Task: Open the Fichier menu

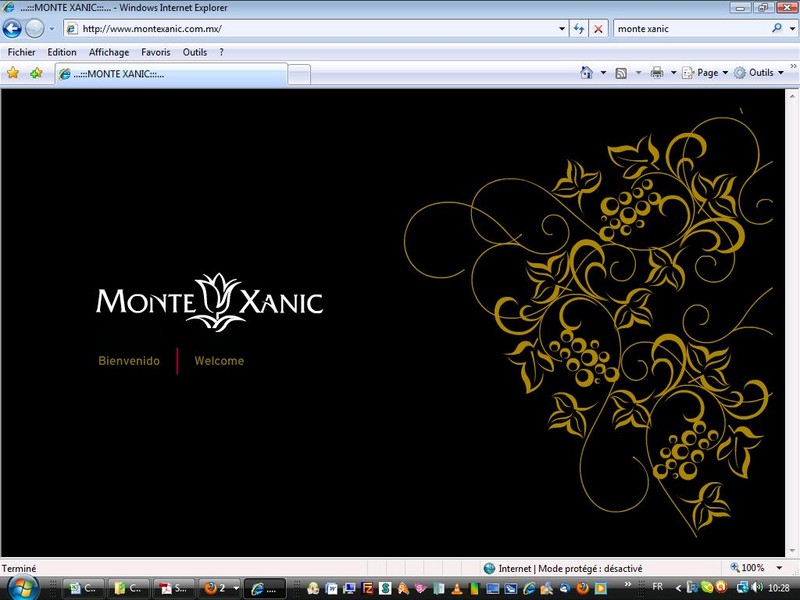Action: click(x=21, y=52)
